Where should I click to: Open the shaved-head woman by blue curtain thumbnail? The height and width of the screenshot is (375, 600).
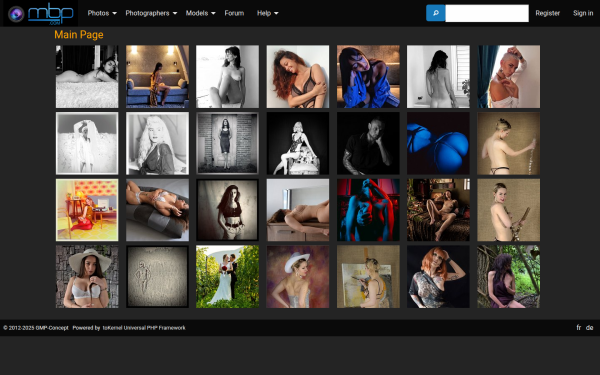pos(509,77)
